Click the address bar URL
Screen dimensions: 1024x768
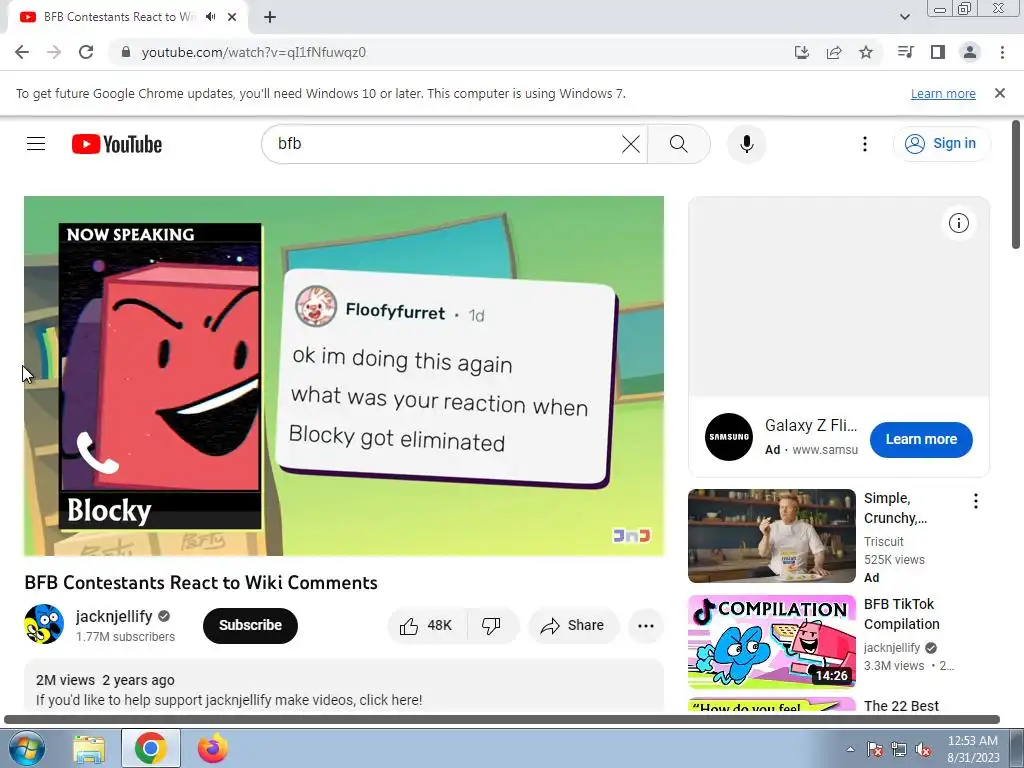(253, 52)
